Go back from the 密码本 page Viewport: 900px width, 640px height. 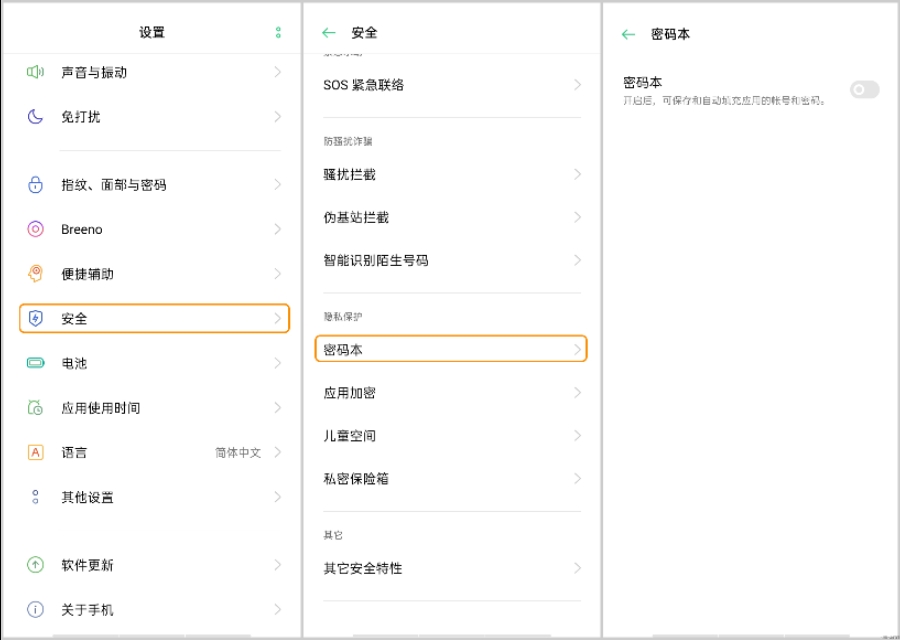click(x=627, y=32)
